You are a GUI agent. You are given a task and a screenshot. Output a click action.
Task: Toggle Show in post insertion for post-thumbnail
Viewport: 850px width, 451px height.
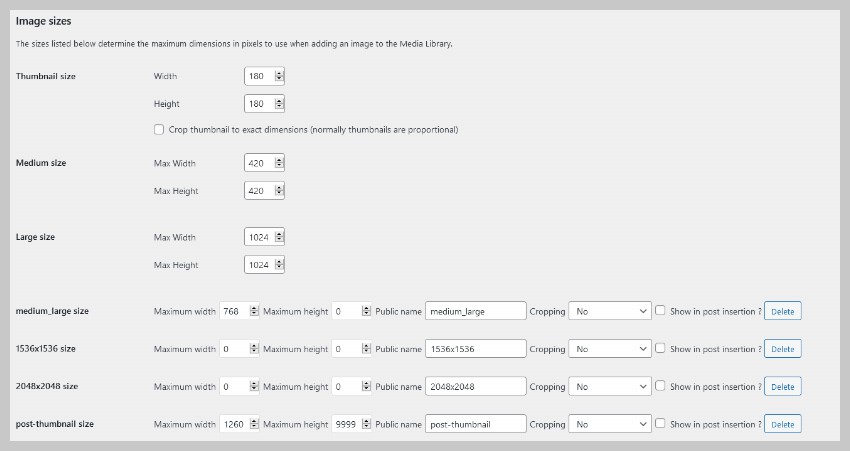click(x=660, y=423)
